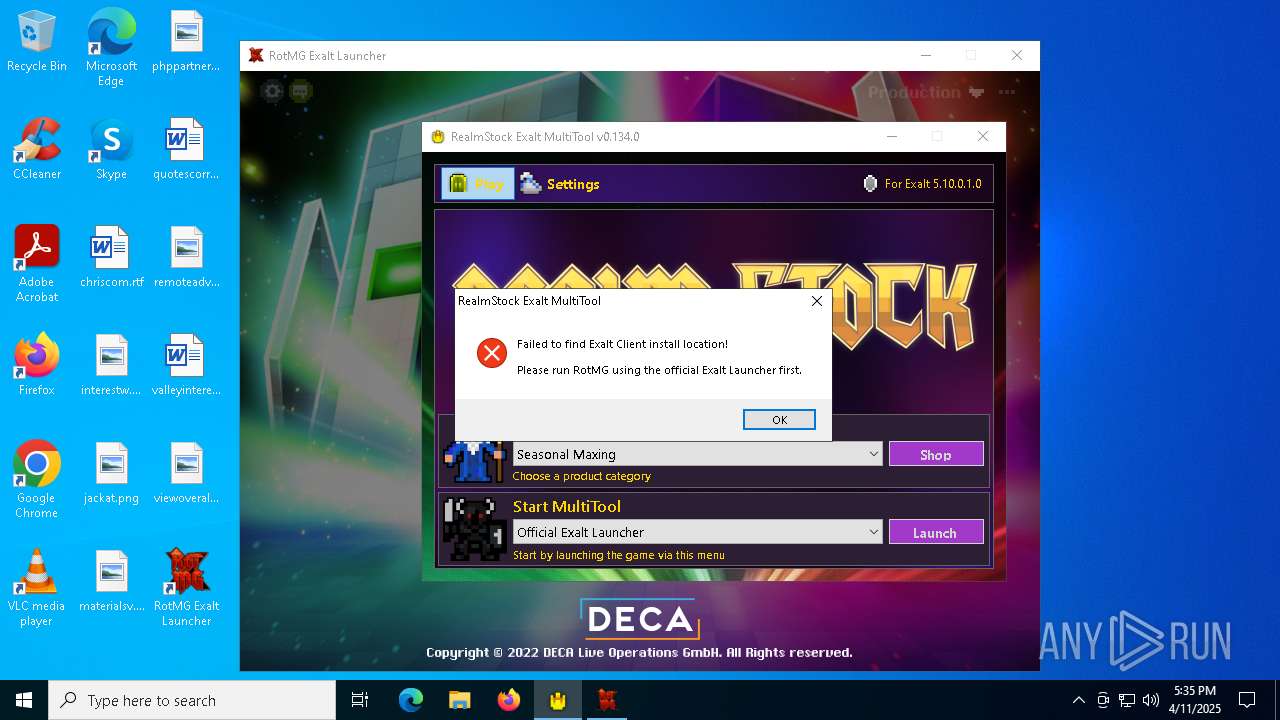Select phppartner image file on desktop
Viewport: 1280px width, 720px height.
[x=186, y=42]
